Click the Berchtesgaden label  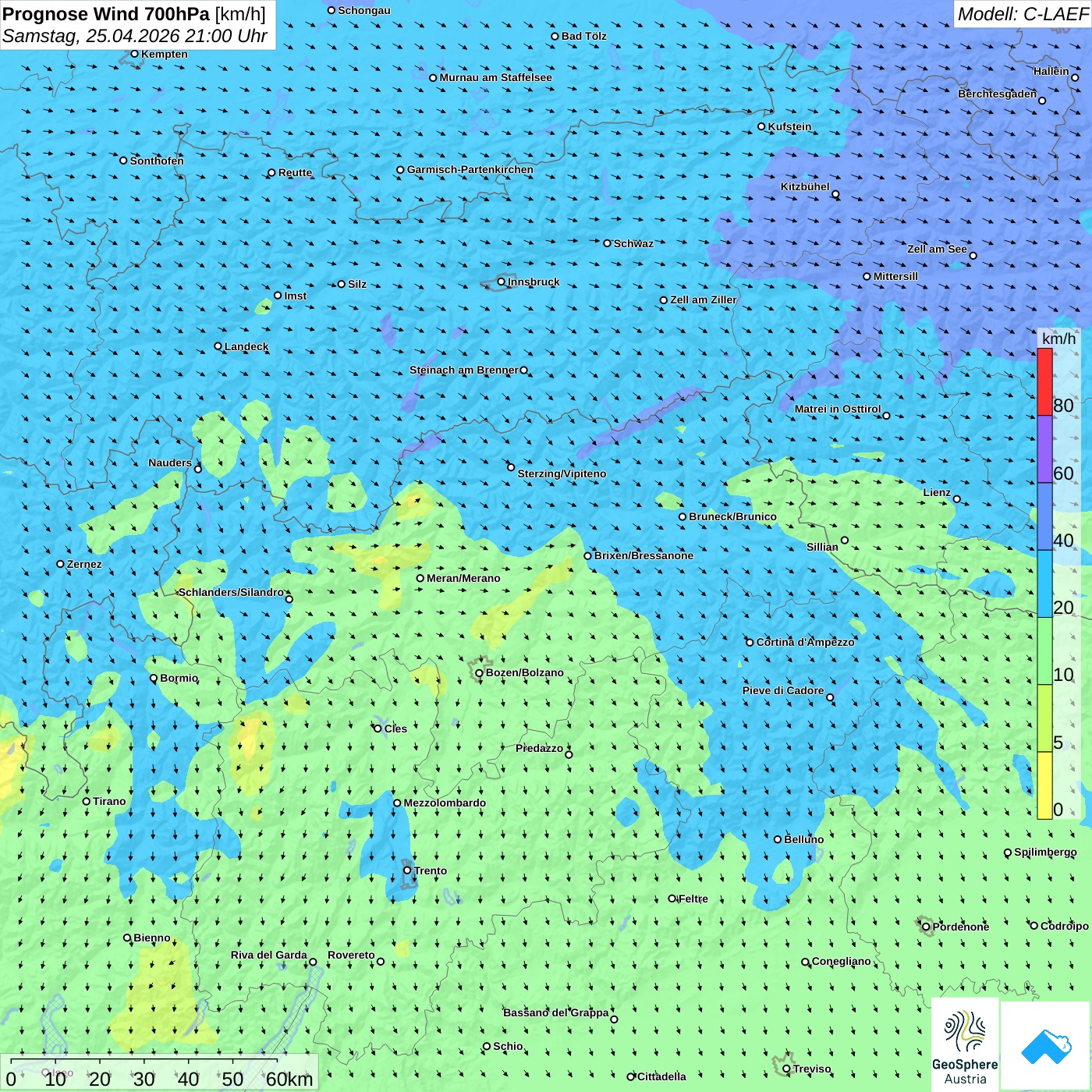click(x=998, y=94)
